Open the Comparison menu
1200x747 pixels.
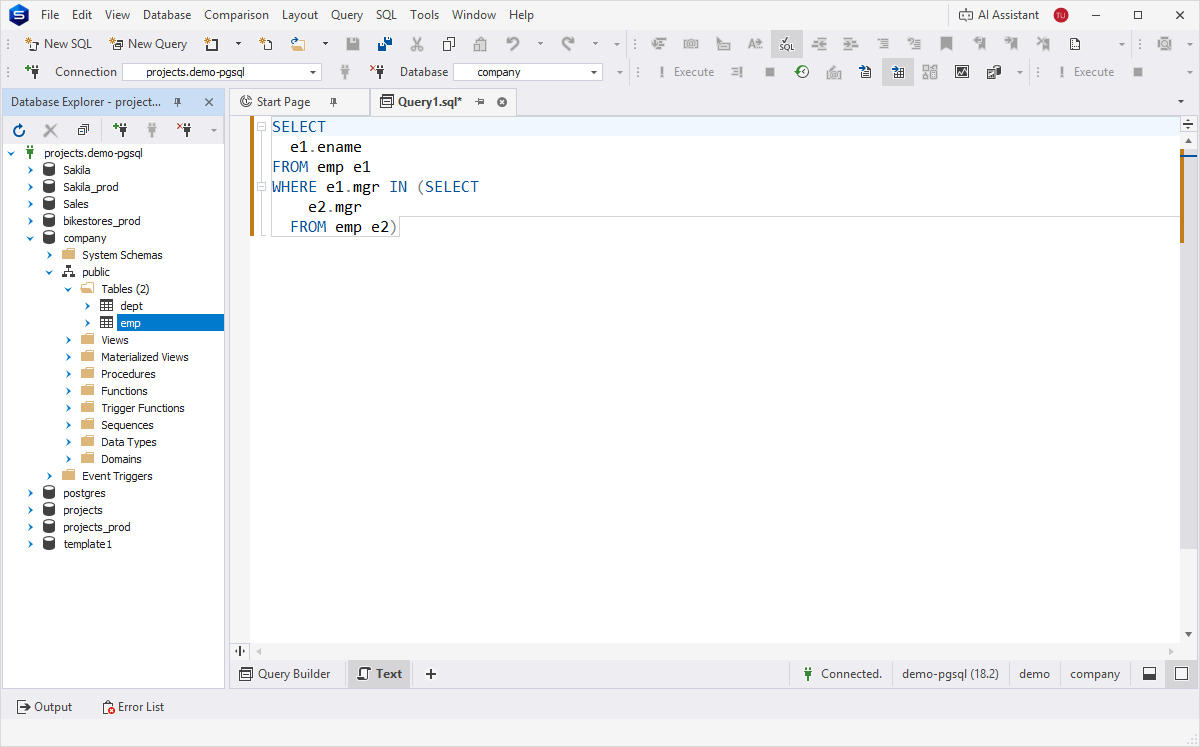(x=236, y=15)
